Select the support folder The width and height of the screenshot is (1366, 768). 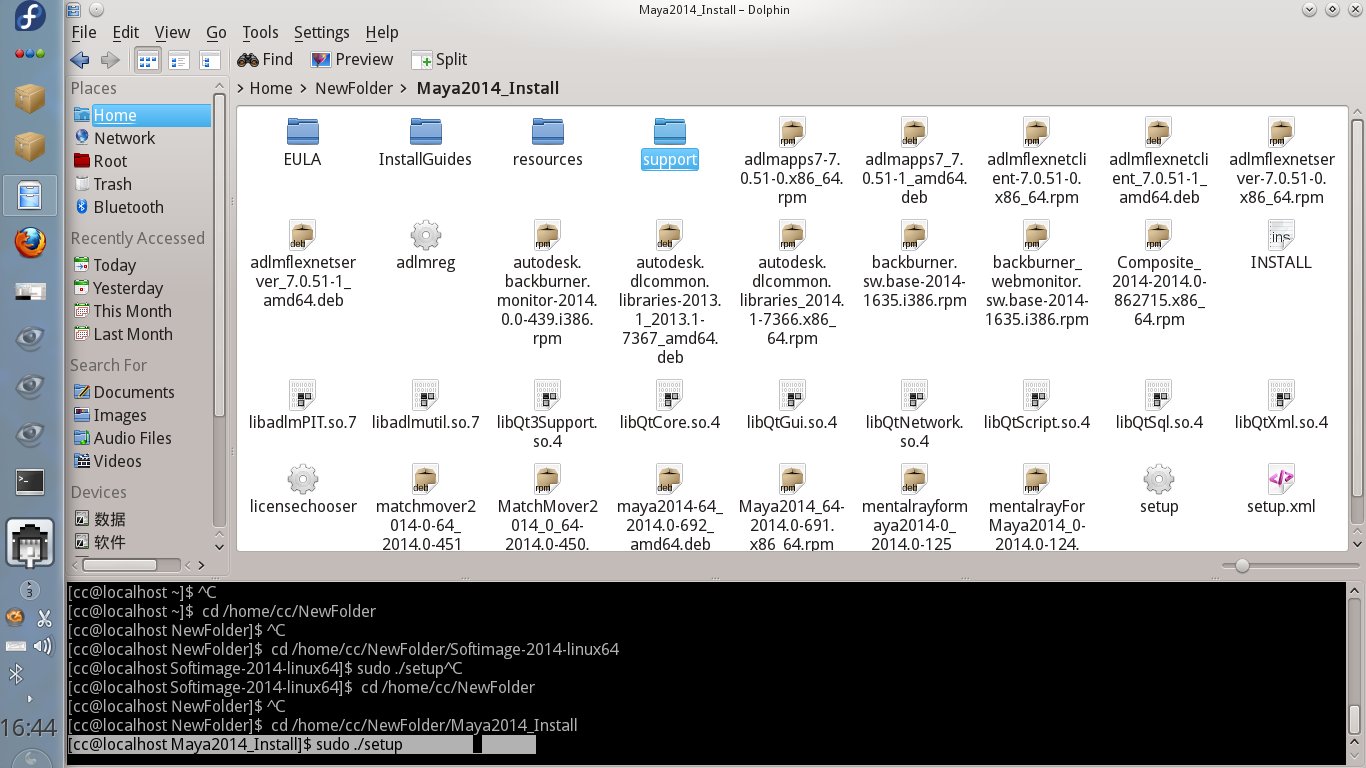tap(670, 142)
